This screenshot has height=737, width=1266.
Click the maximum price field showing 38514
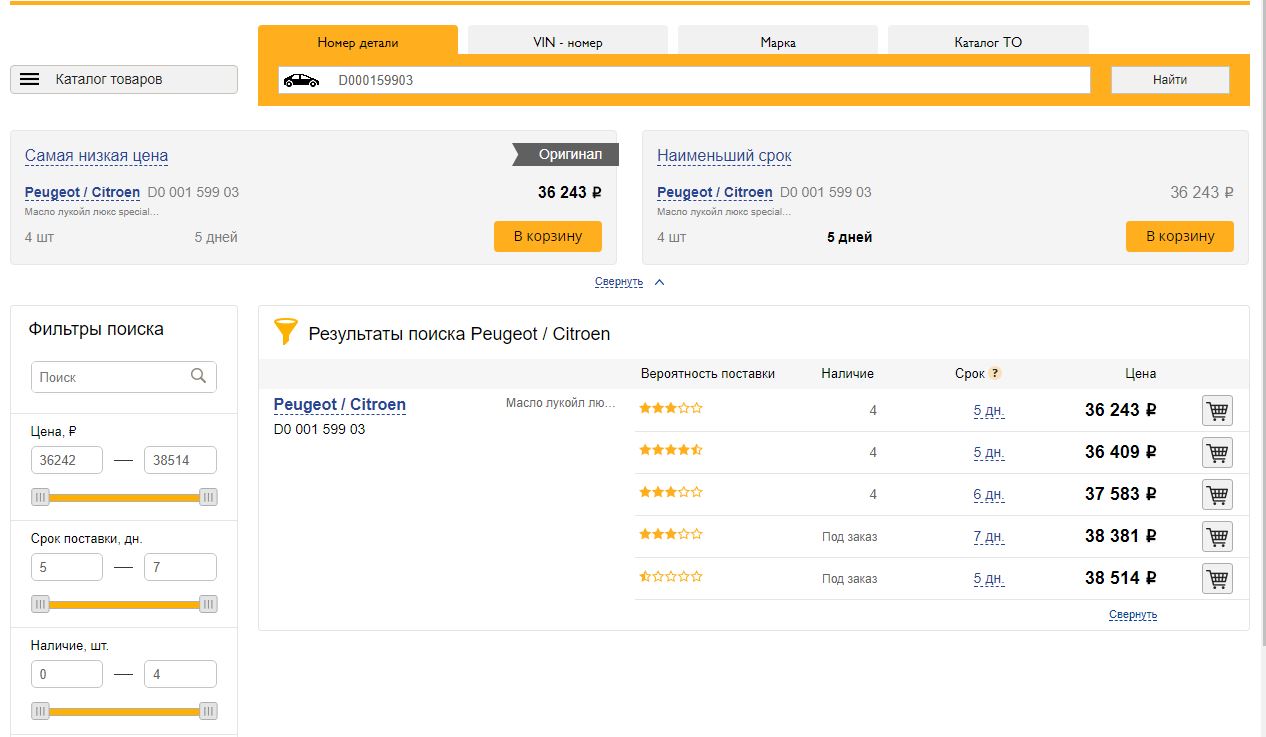pos(180,460)
